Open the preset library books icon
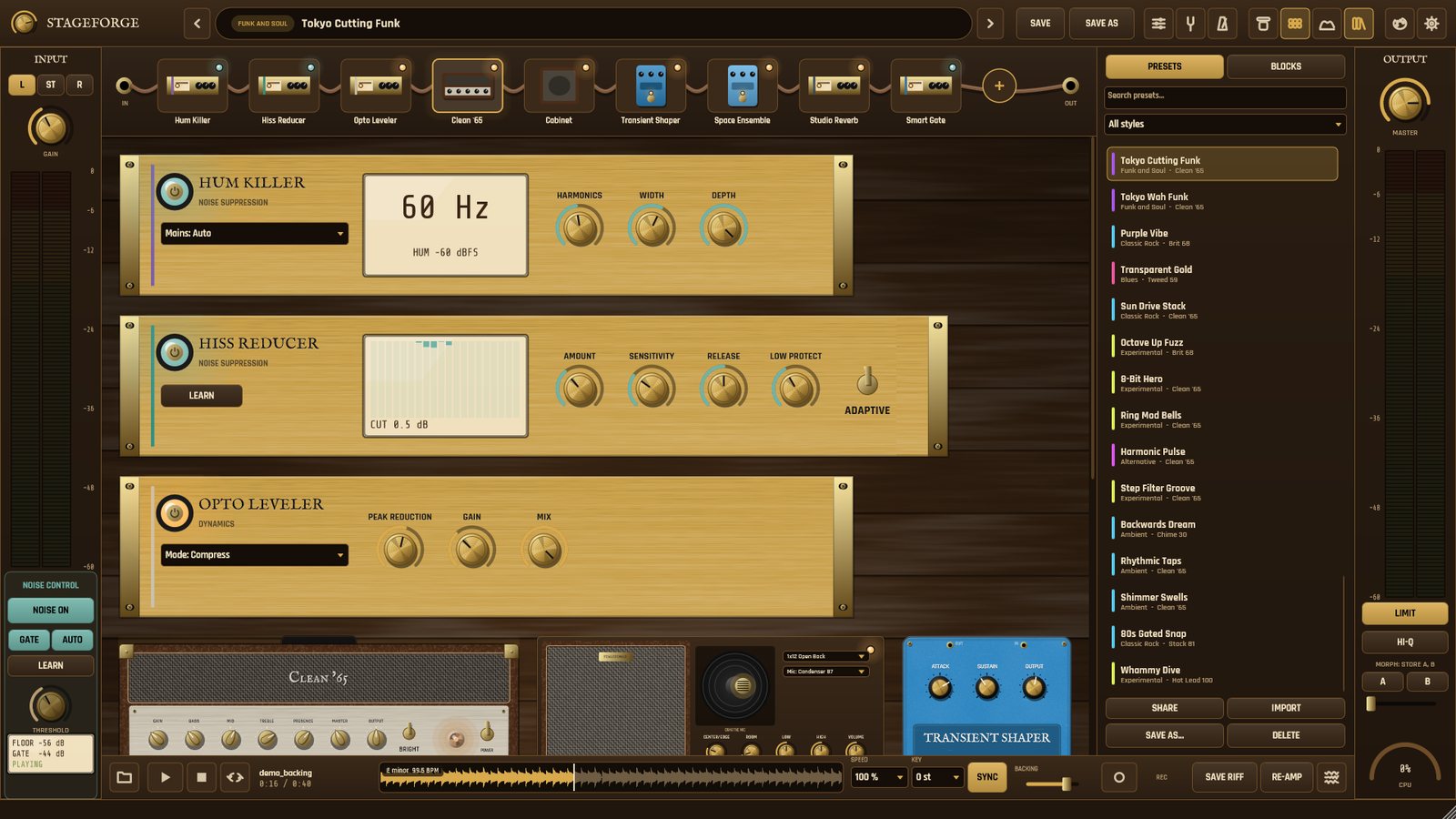This screenshot has width=1456, height=819. pos(1359,24)
